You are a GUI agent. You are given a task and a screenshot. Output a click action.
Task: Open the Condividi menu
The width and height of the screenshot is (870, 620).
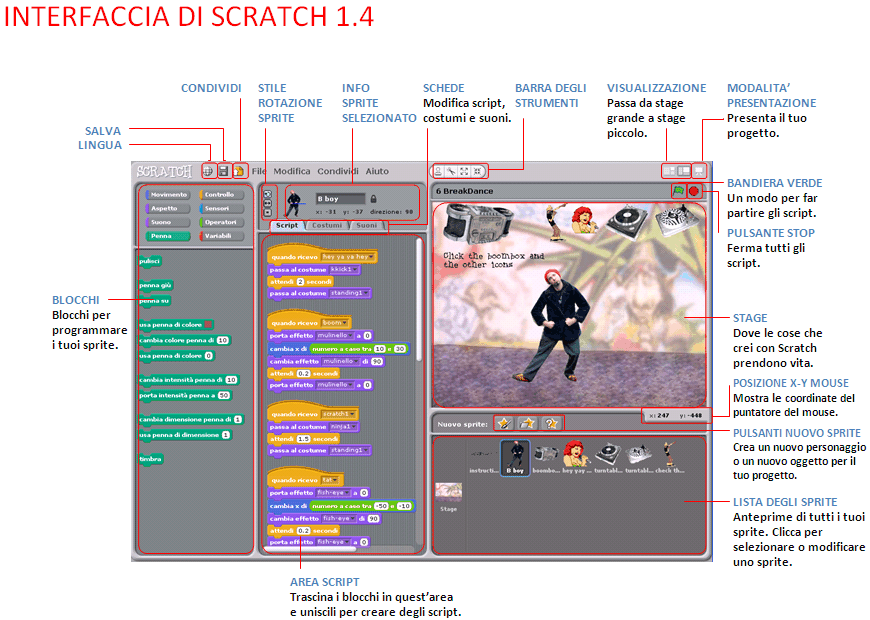338,171
